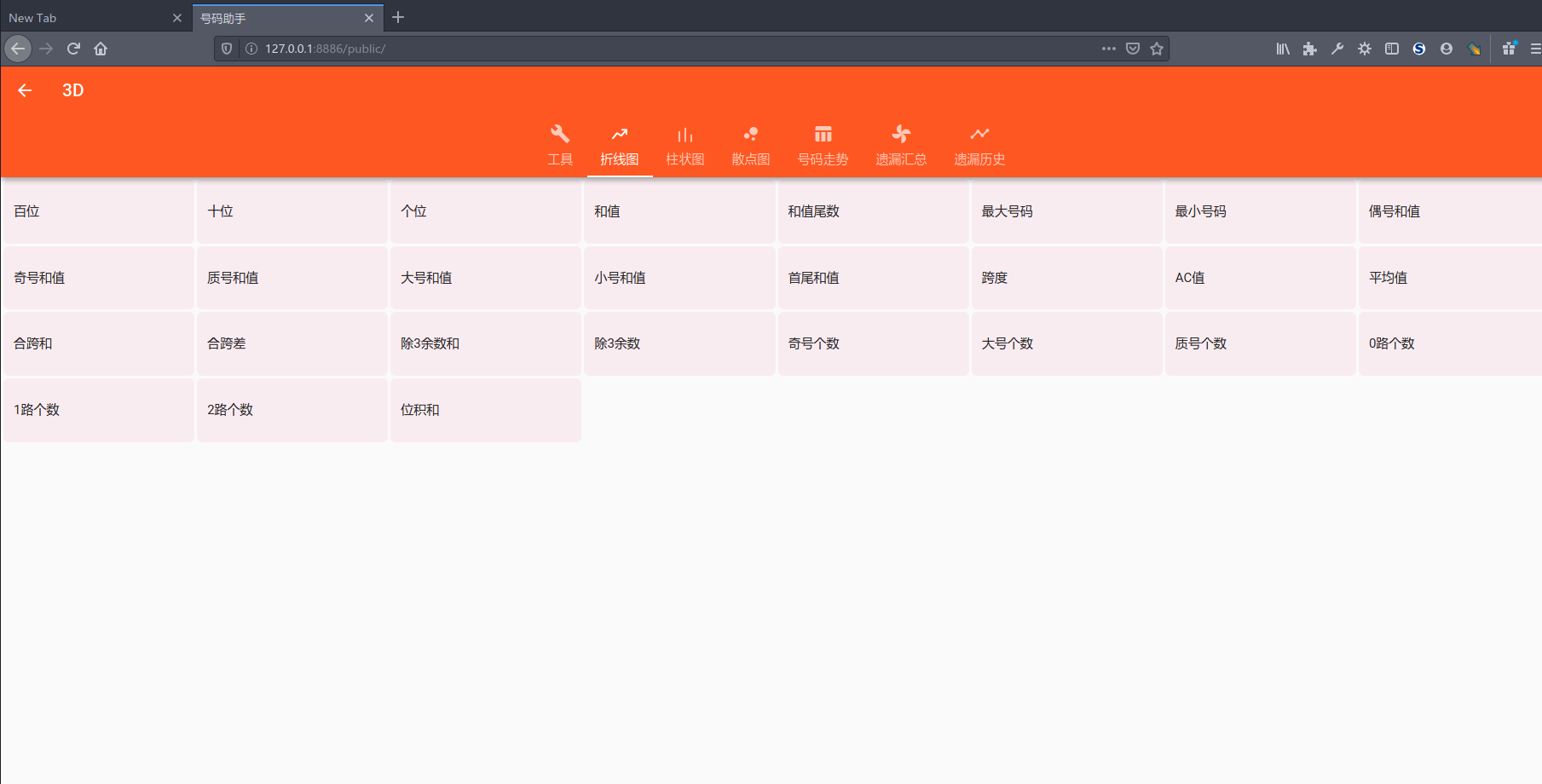Image resolution: width=1542 pixels, height=784 pixels.
Task: Select the 除3余数和 card
Action: [486, 343]
